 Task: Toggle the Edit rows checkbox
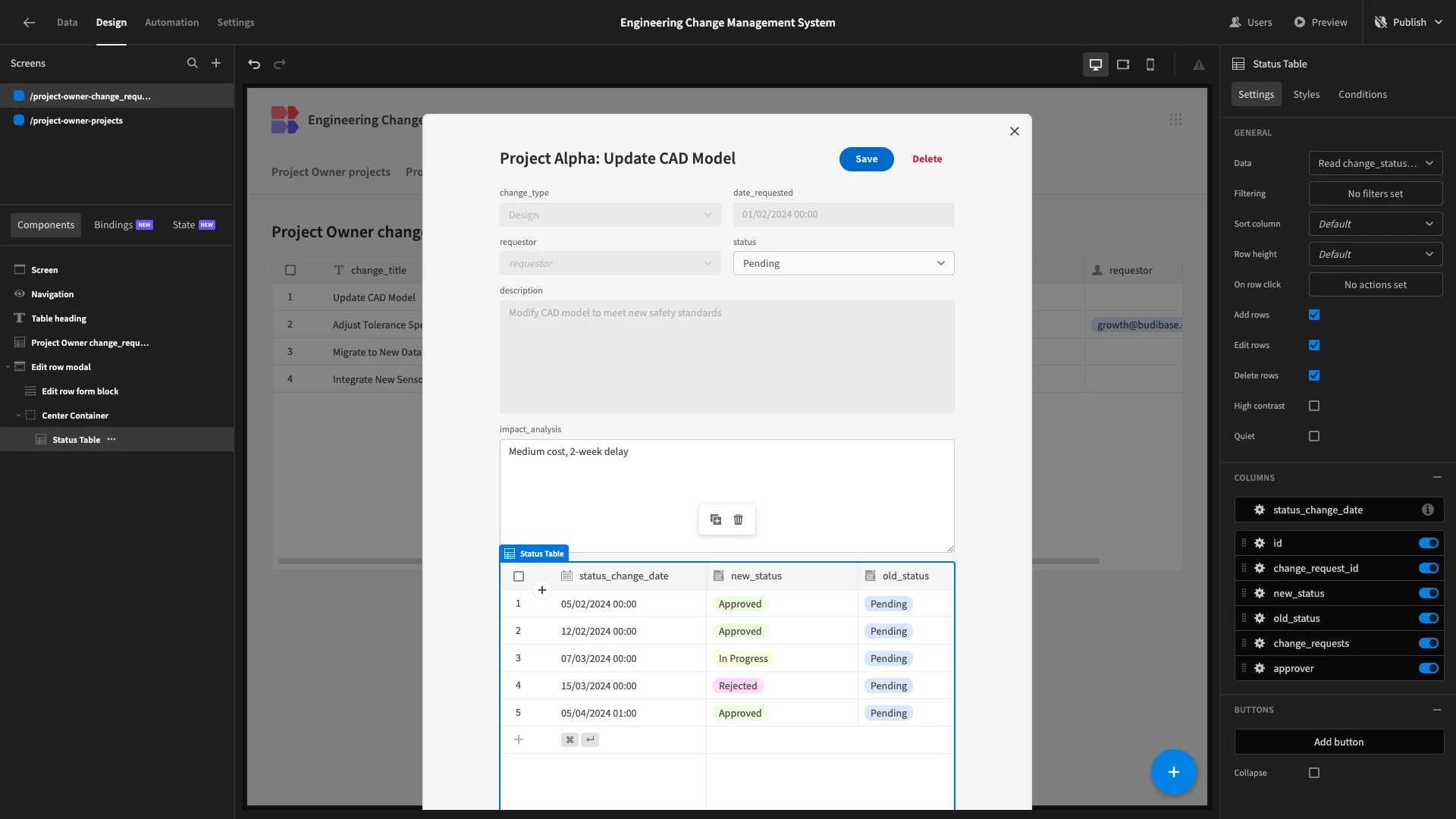tap(1314, 346)
